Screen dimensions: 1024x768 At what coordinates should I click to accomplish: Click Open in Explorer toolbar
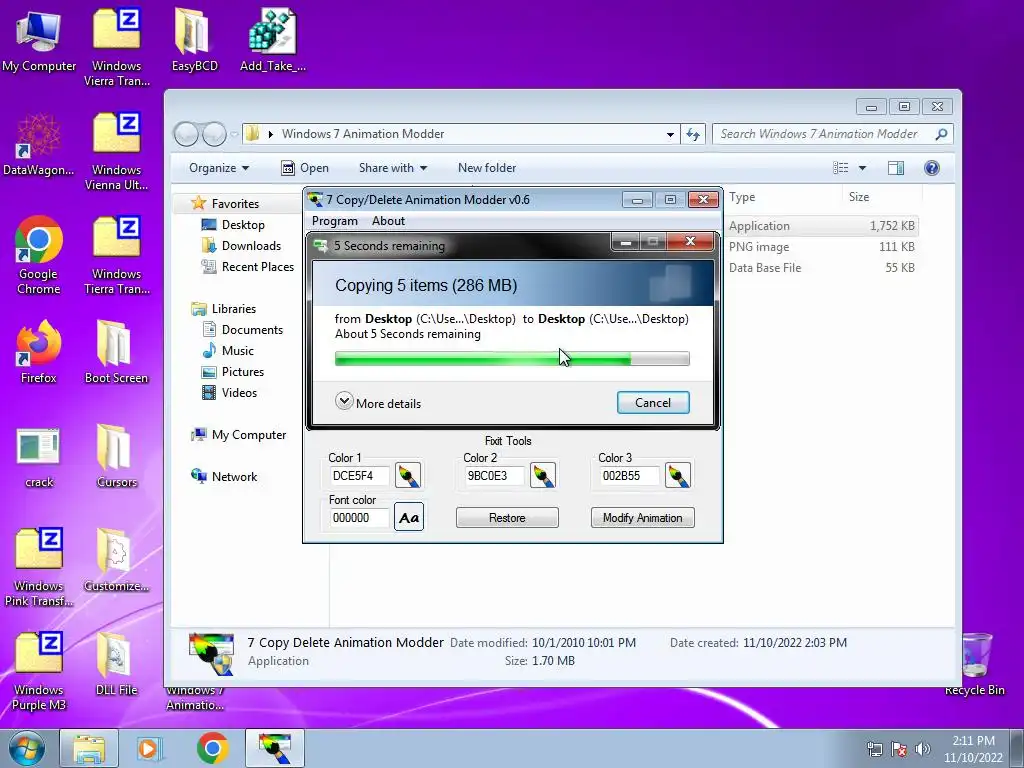(x=305, y=168)
